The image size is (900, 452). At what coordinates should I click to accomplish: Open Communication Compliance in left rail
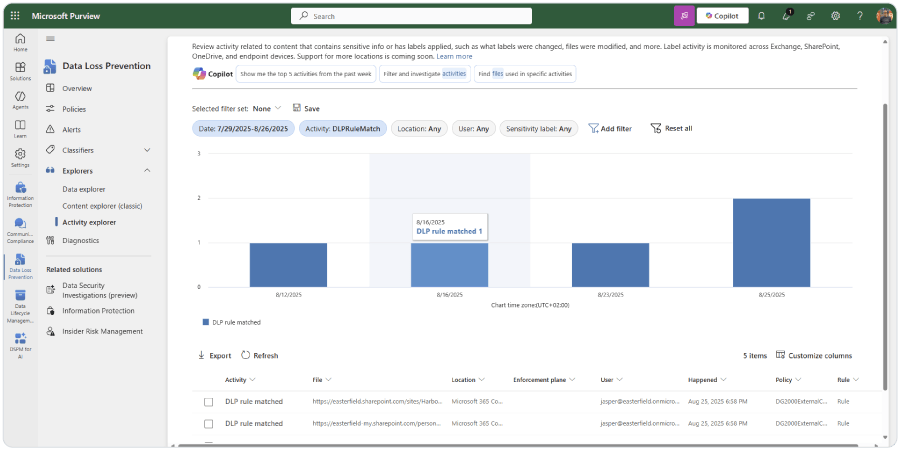click(x=20, y=231)
